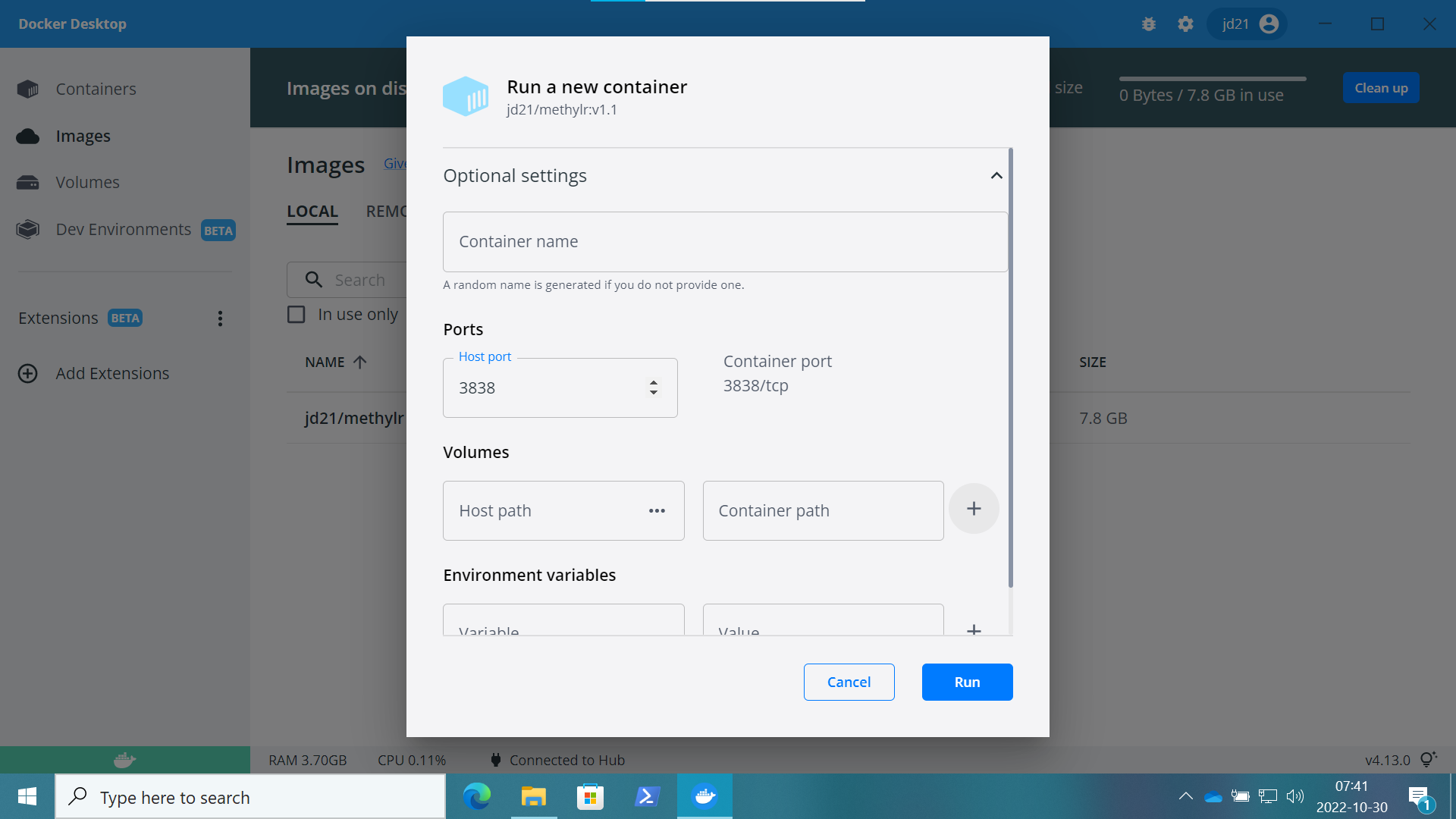Open the volume speaker tray icon

click(x=1295, y=796)
